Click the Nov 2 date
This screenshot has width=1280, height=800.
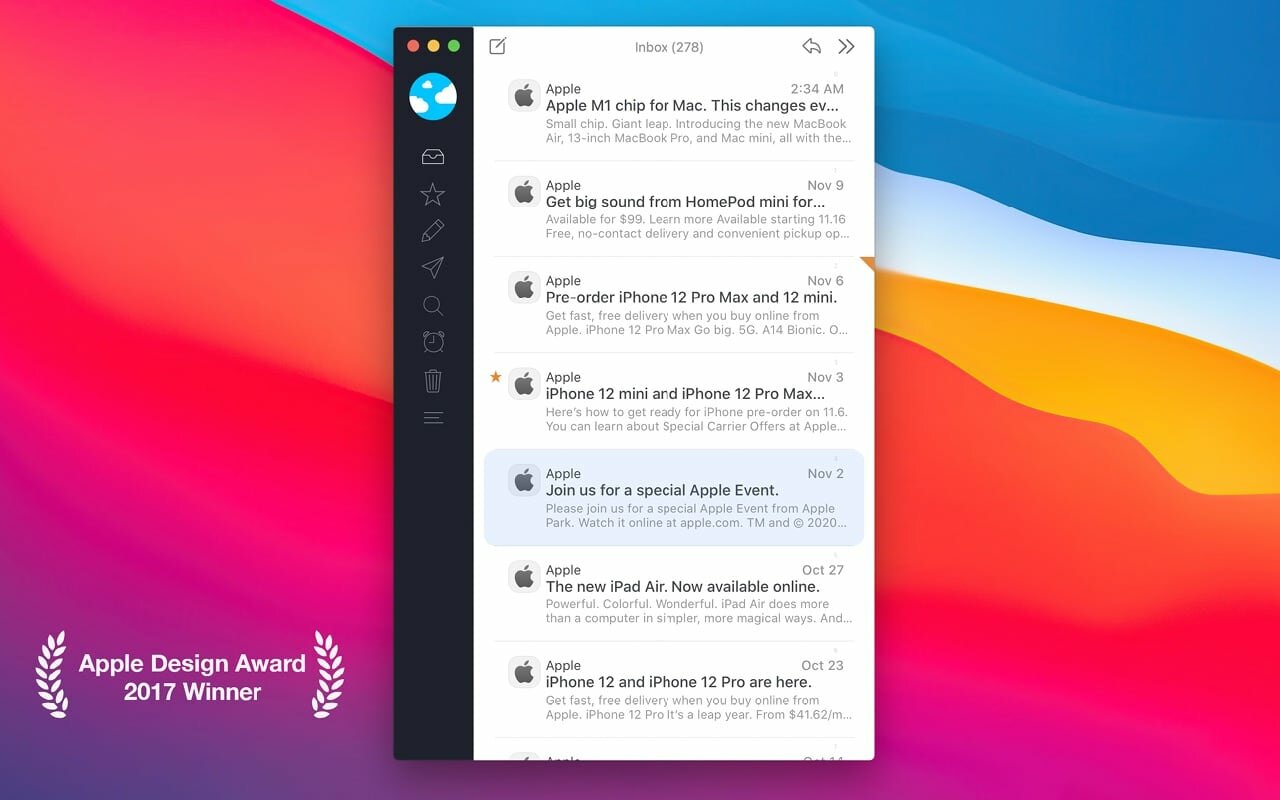pos(825,474)
